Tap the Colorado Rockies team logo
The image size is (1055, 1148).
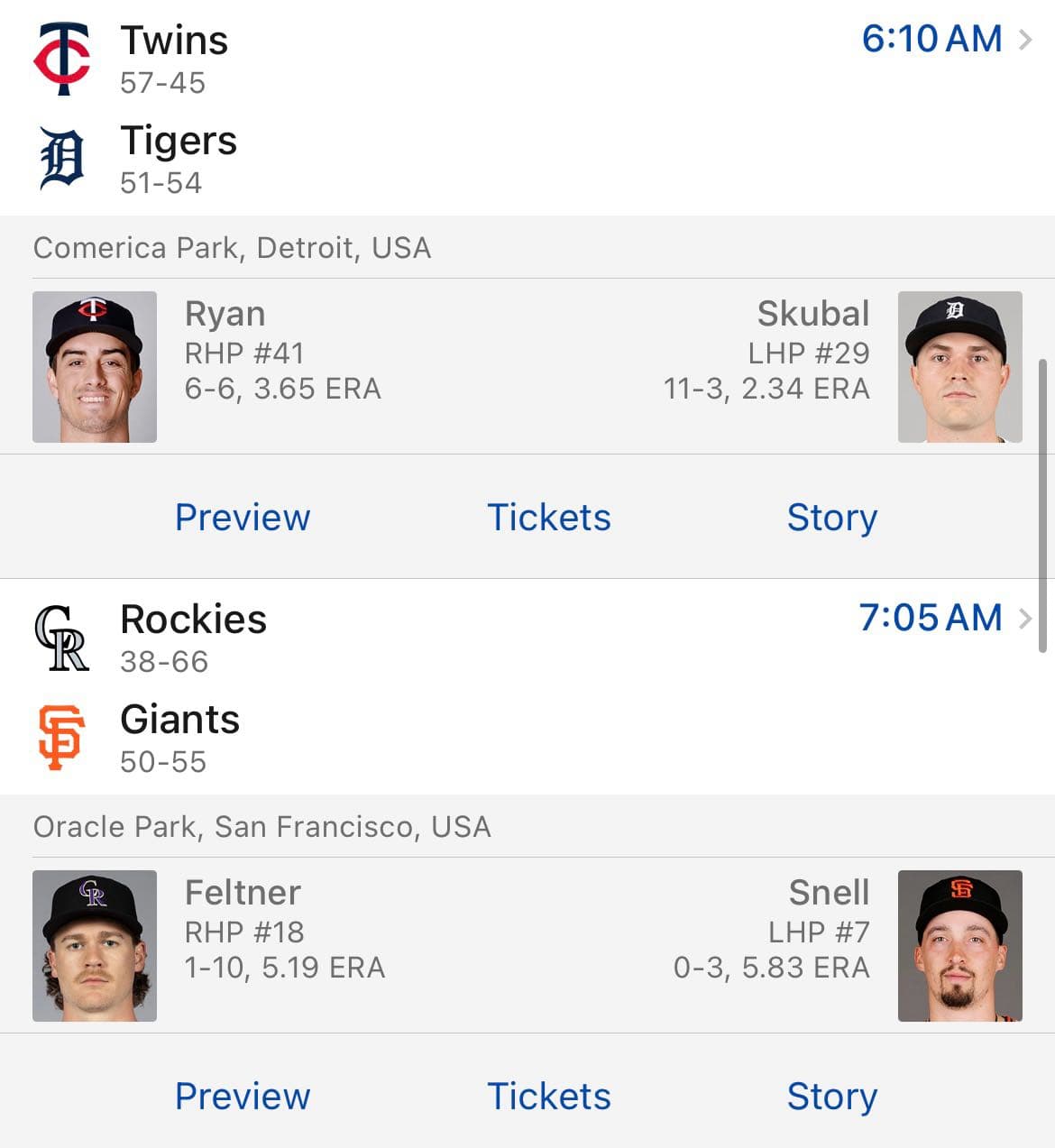[61, 638]
